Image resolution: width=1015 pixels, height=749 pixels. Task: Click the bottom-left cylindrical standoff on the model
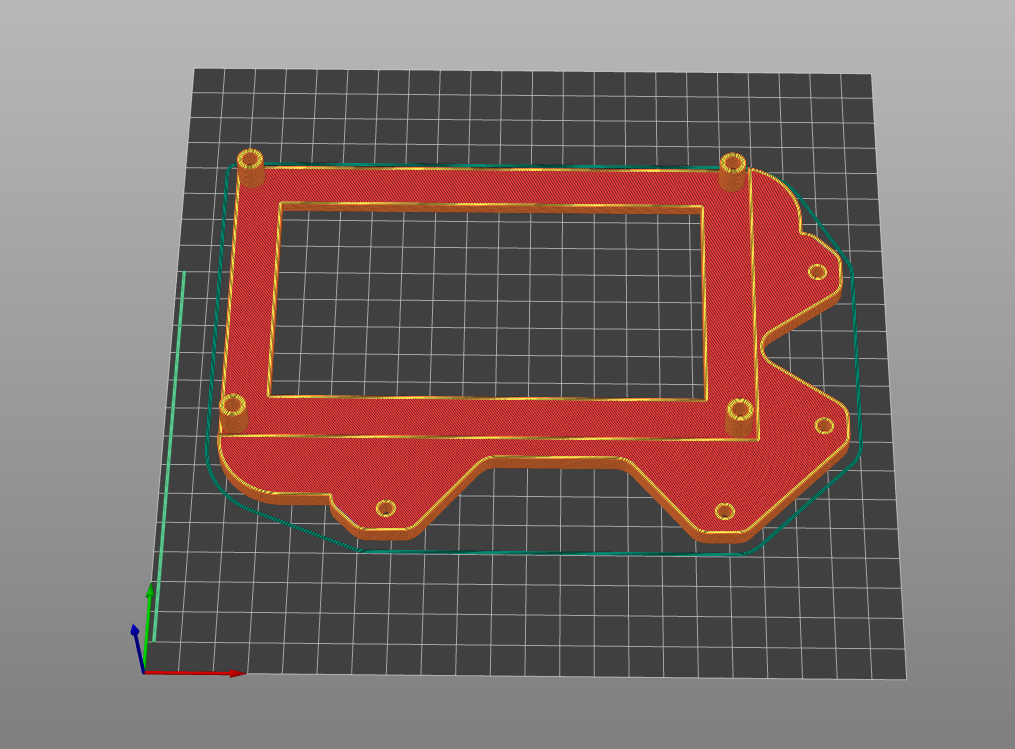pyautogui.click(x=233, y=413)
